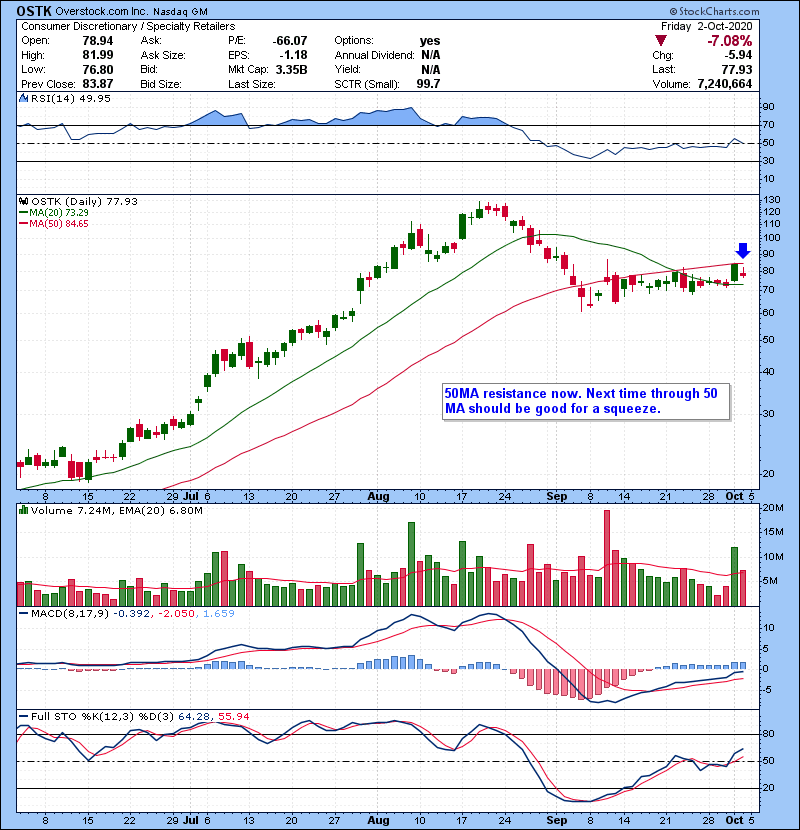Click Consumer Discretionary / Specialty Retailers text
The width and height of the screenshot is (800, 830).
click(x=128, y=25)
